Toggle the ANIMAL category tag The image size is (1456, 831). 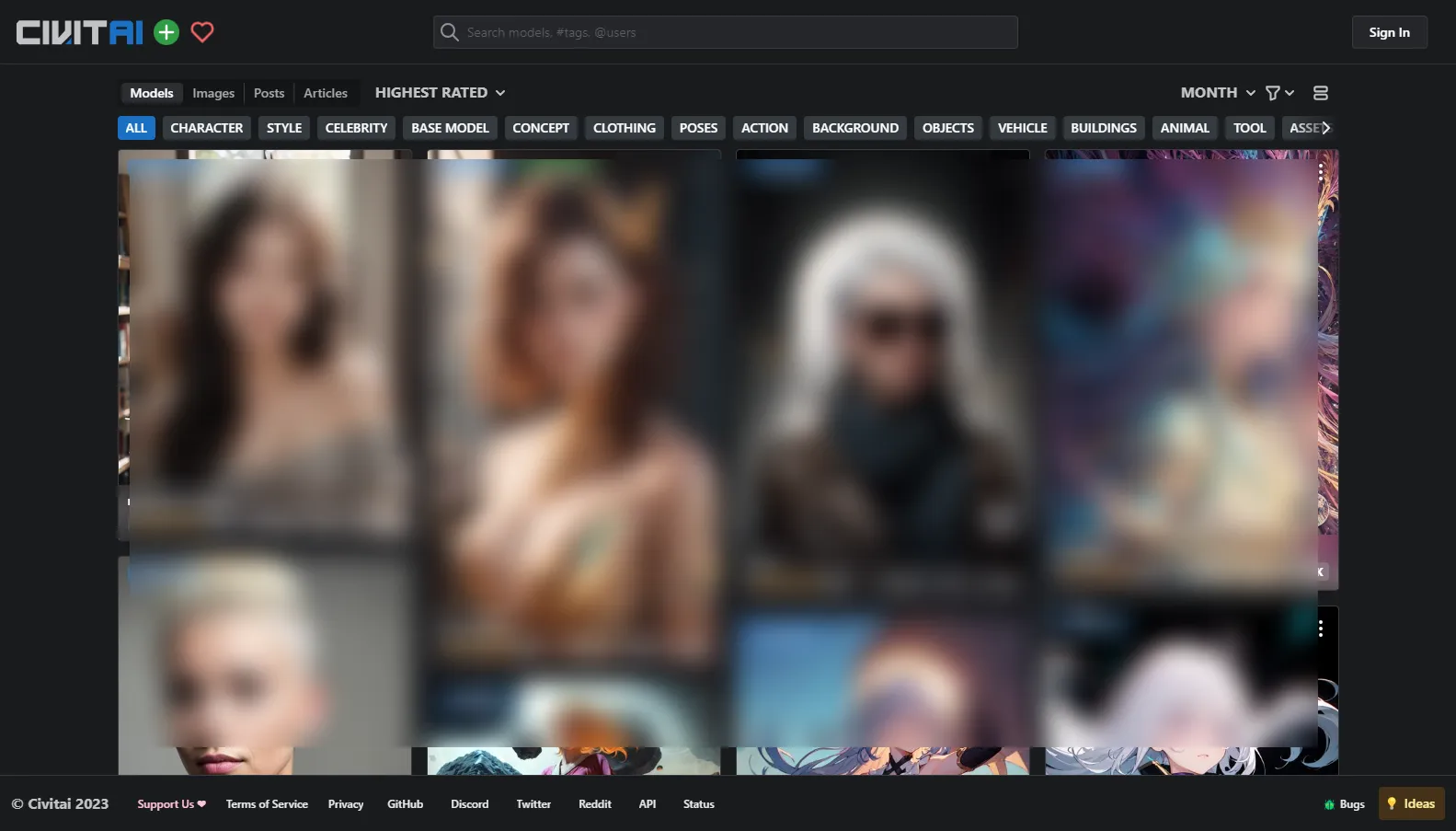1184,128
